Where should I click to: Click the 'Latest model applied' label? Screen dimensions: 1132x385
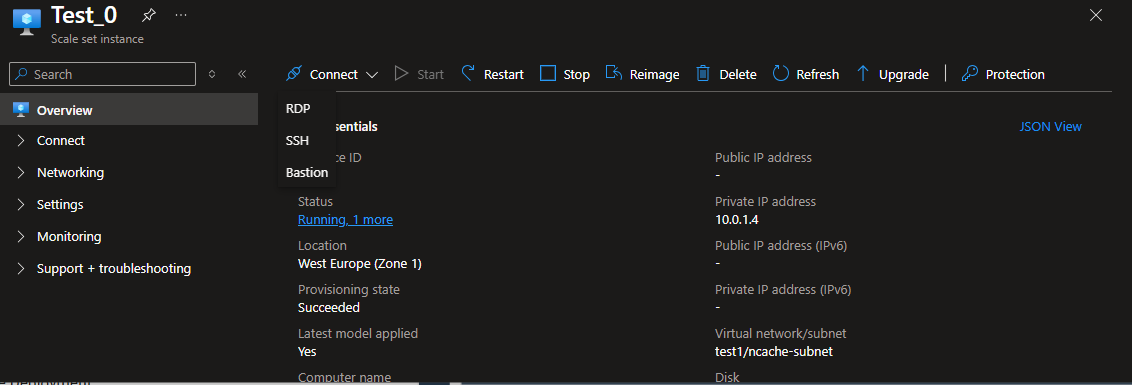coord(358,334)
